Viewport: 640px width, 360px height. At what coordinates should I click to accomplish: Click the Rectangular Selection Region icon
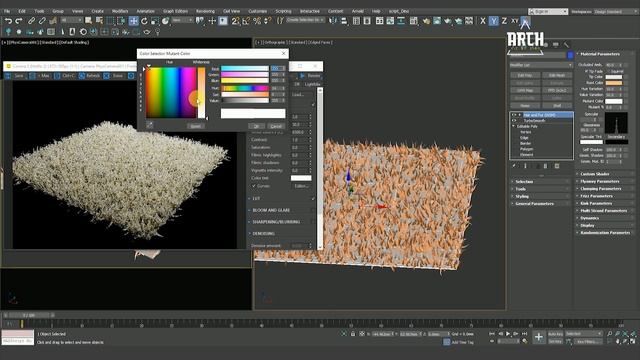tap(110, 20)
